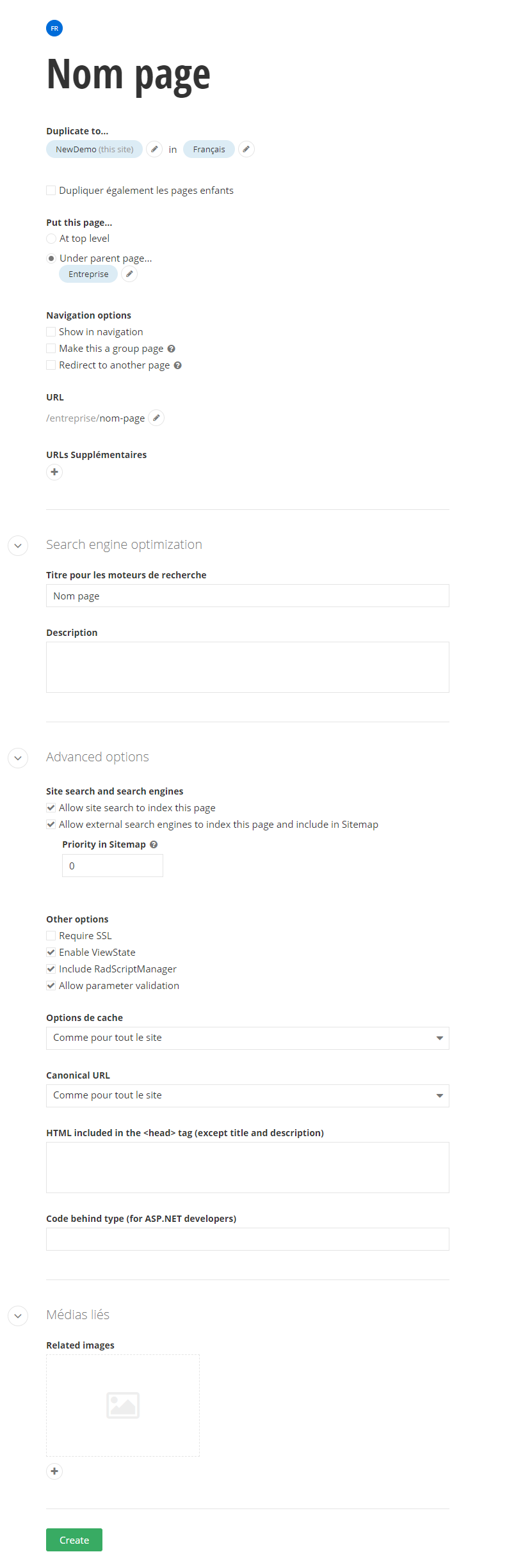The height and width of the screenshot is (1568, 516).
Task: Open help icon beside Redirect to another page
Action: coord(178,365)
